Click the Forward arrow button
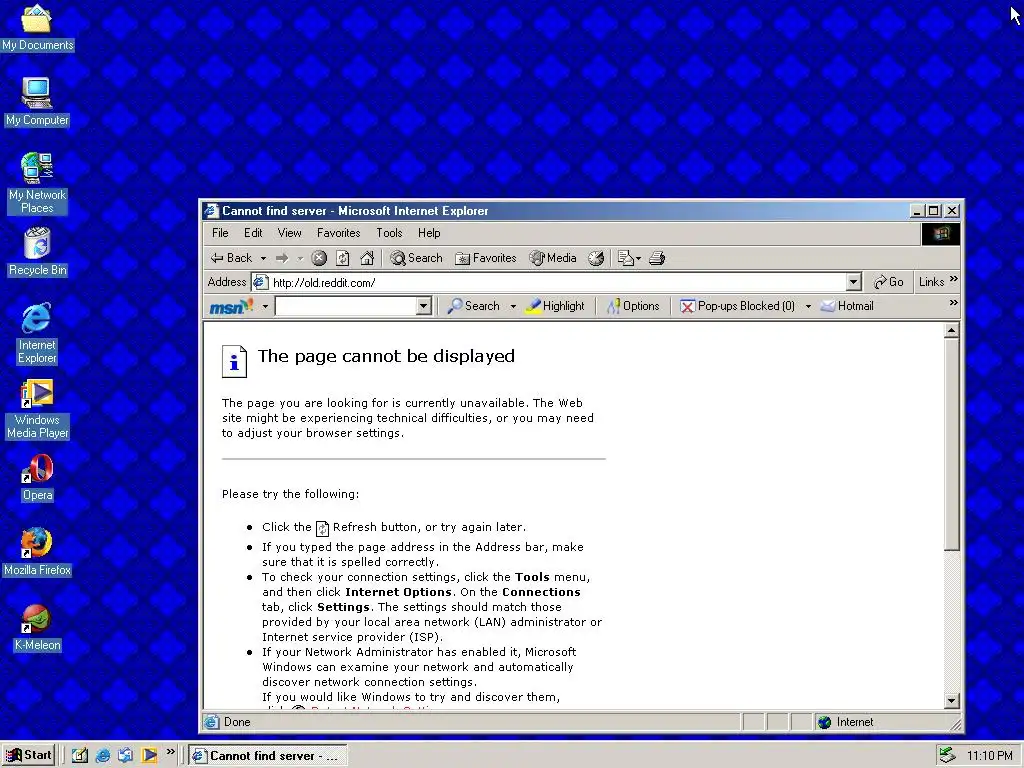The image size is (1024, 768). click(x=282, y=258)
